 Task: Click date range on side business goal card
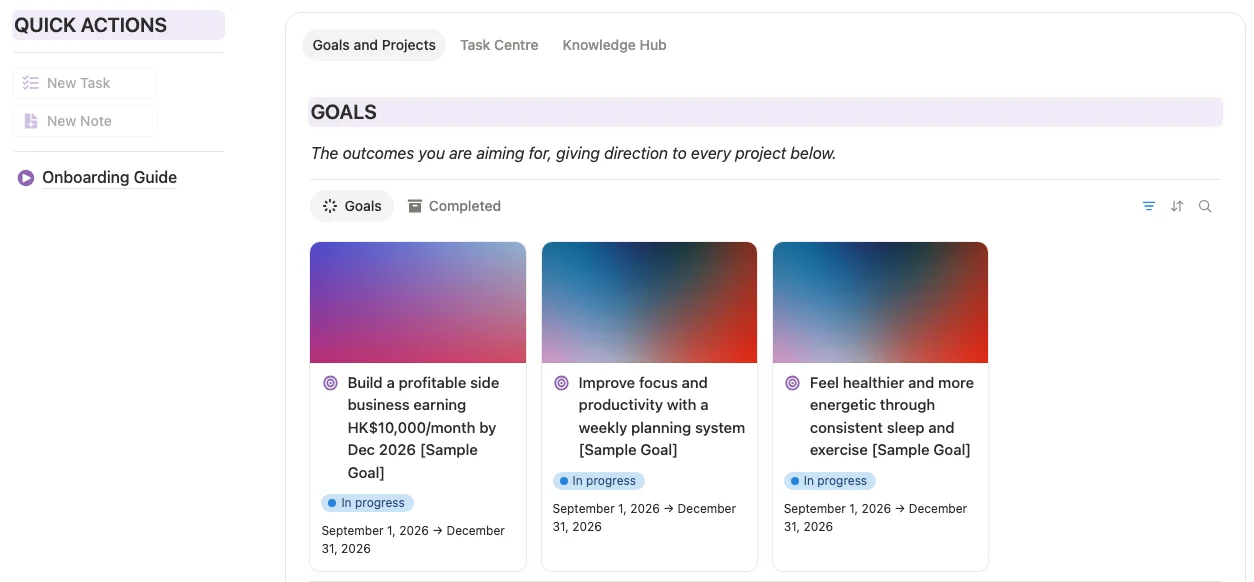coord(413,540)
